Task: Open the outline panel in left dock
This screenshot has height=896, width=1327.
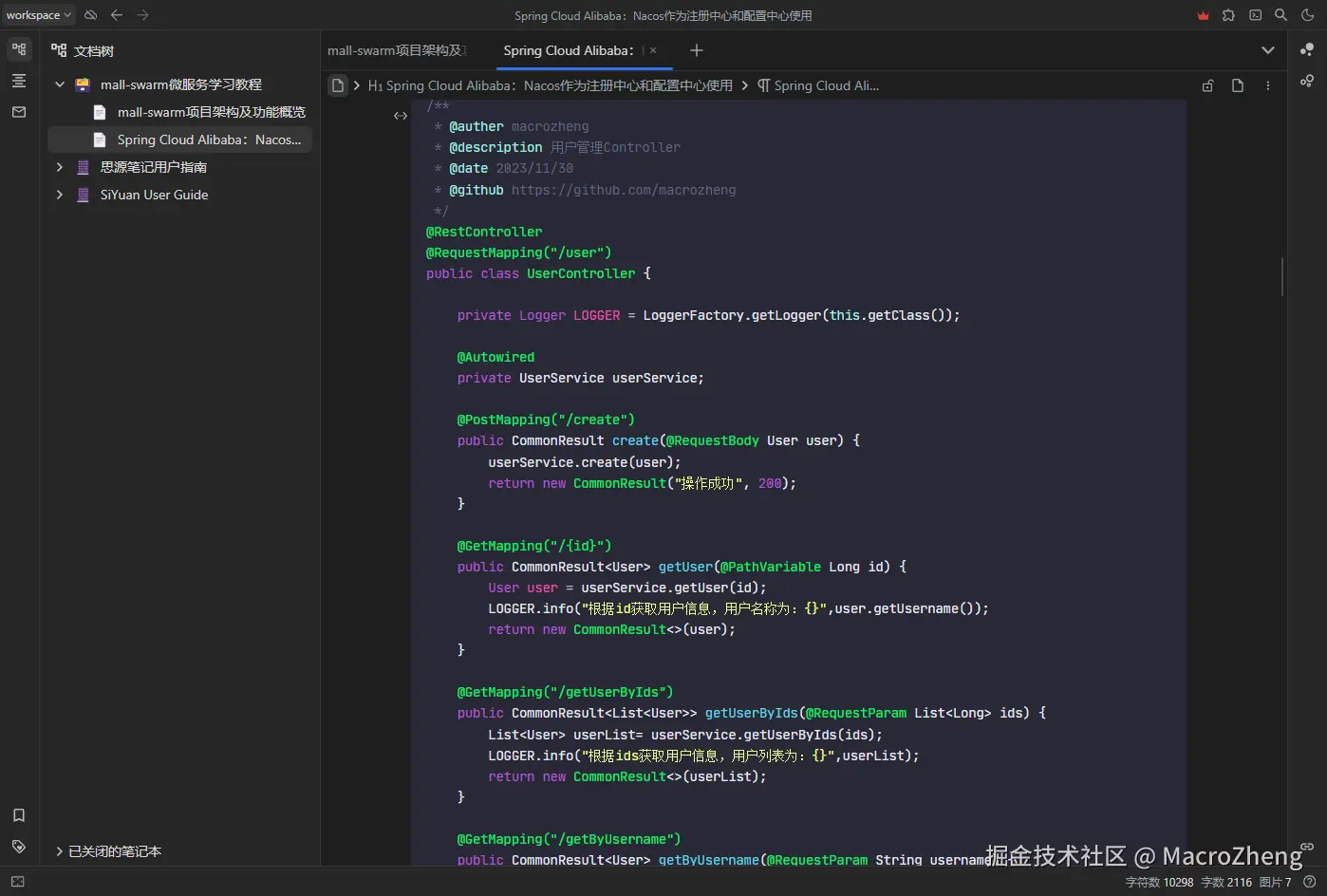Action: (x=19, y=81)
